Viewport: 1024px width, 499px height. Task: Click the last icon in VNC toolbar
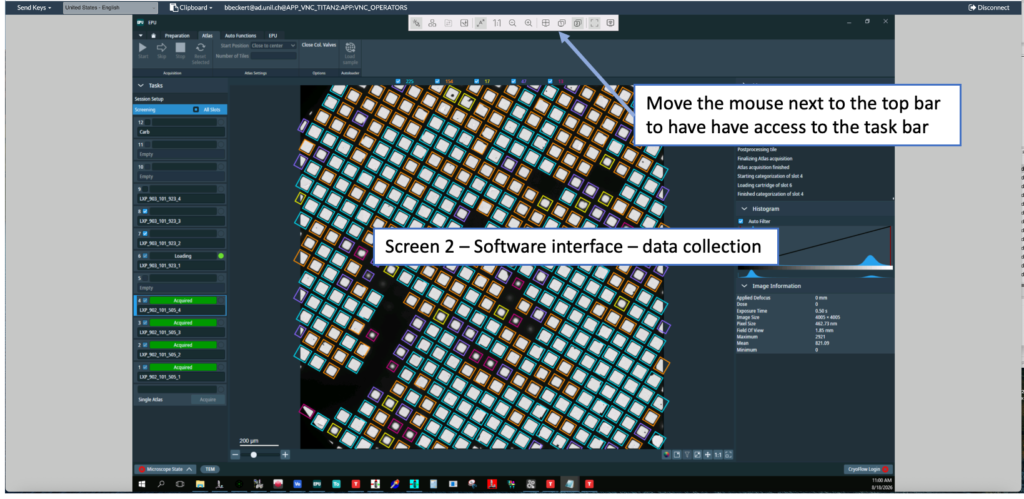(610, 23)
